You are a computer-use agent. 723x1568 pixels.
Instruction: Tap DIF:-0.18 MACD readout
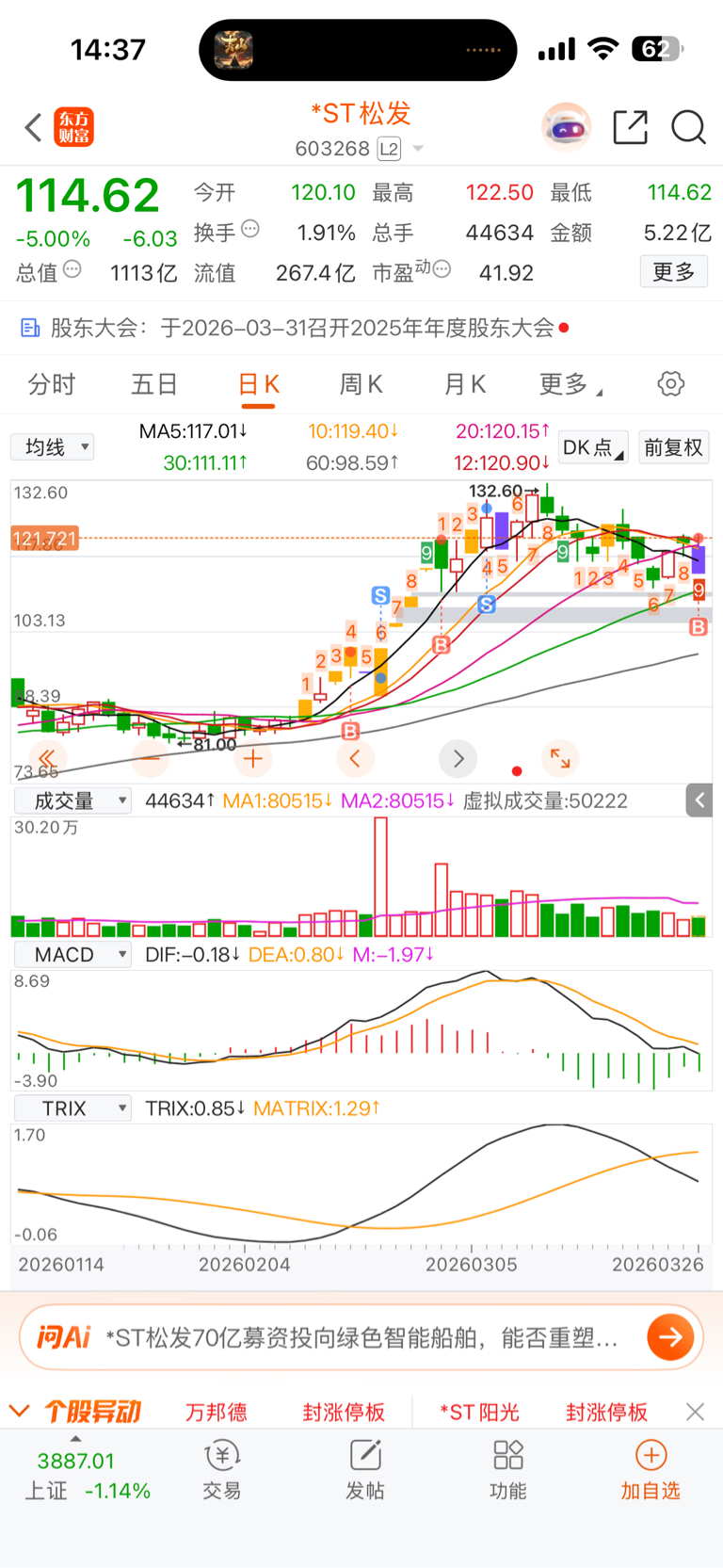coord(193,955)
